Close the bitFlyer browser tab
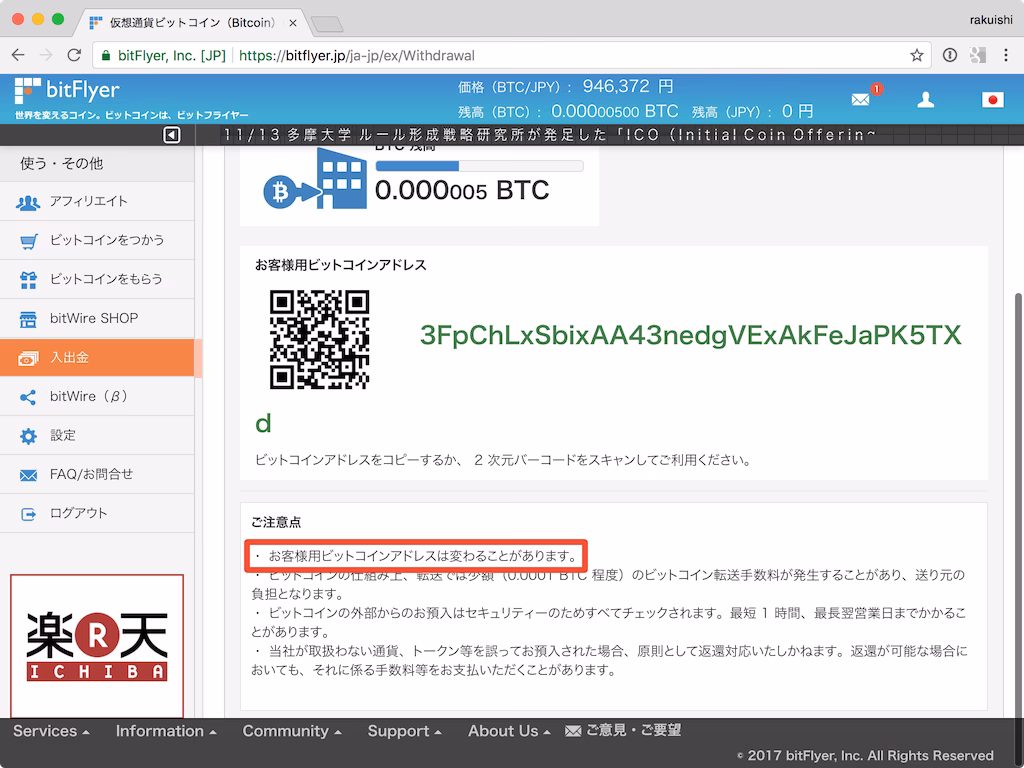 (x=293, y=23)
